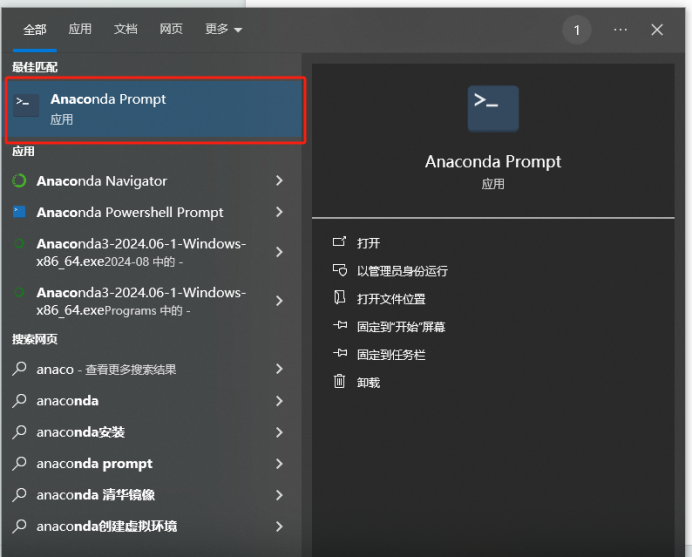The height and width of the screenshot is (557, 692).
Task: Click the 打开 open icon
Action: pos(339,241)
